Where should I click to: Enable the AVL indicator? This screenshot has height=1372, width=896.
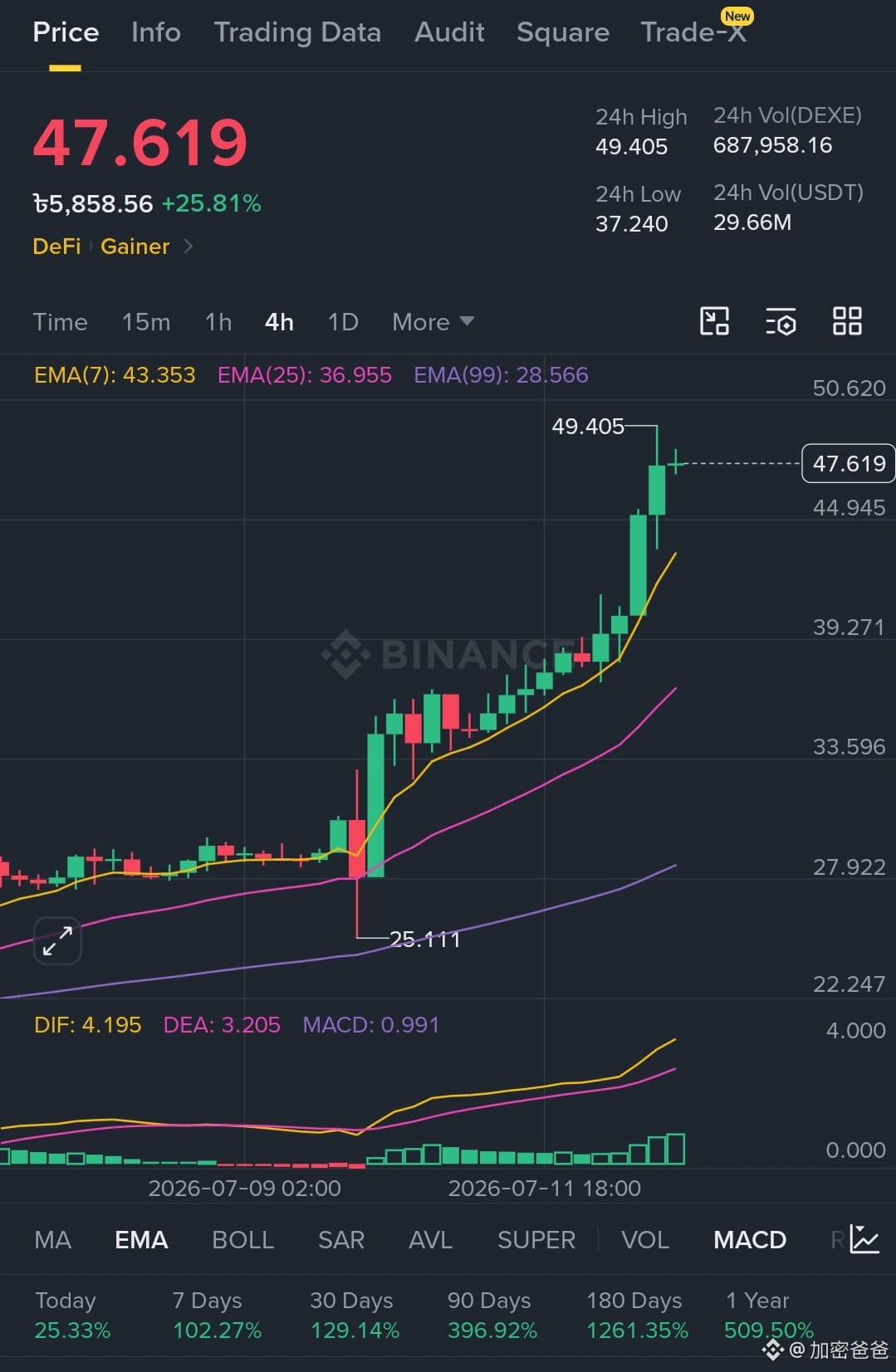[x=430, y=1240]
